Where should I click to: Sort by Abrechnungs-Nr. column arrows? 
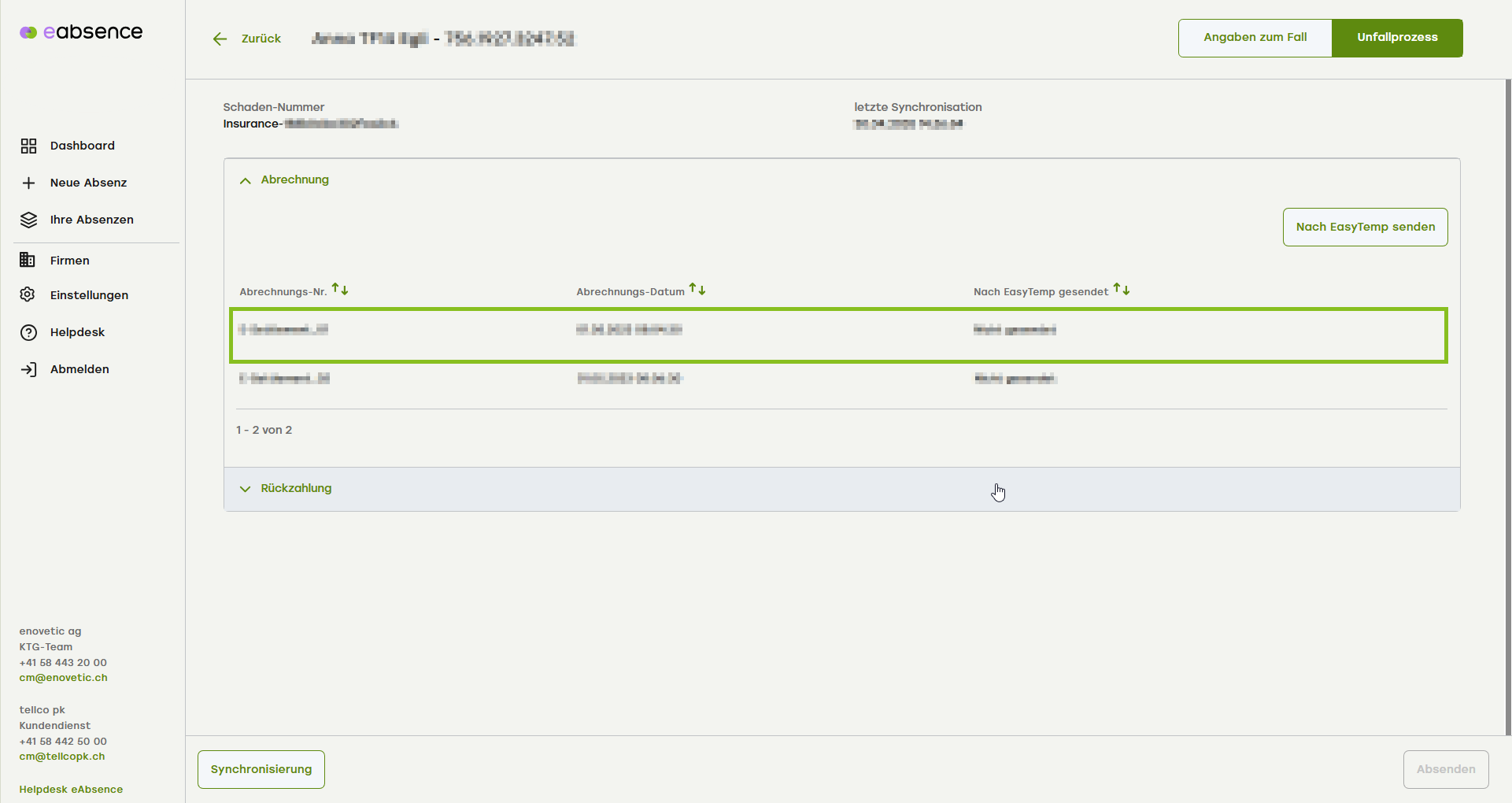click(x=340, y=290)
